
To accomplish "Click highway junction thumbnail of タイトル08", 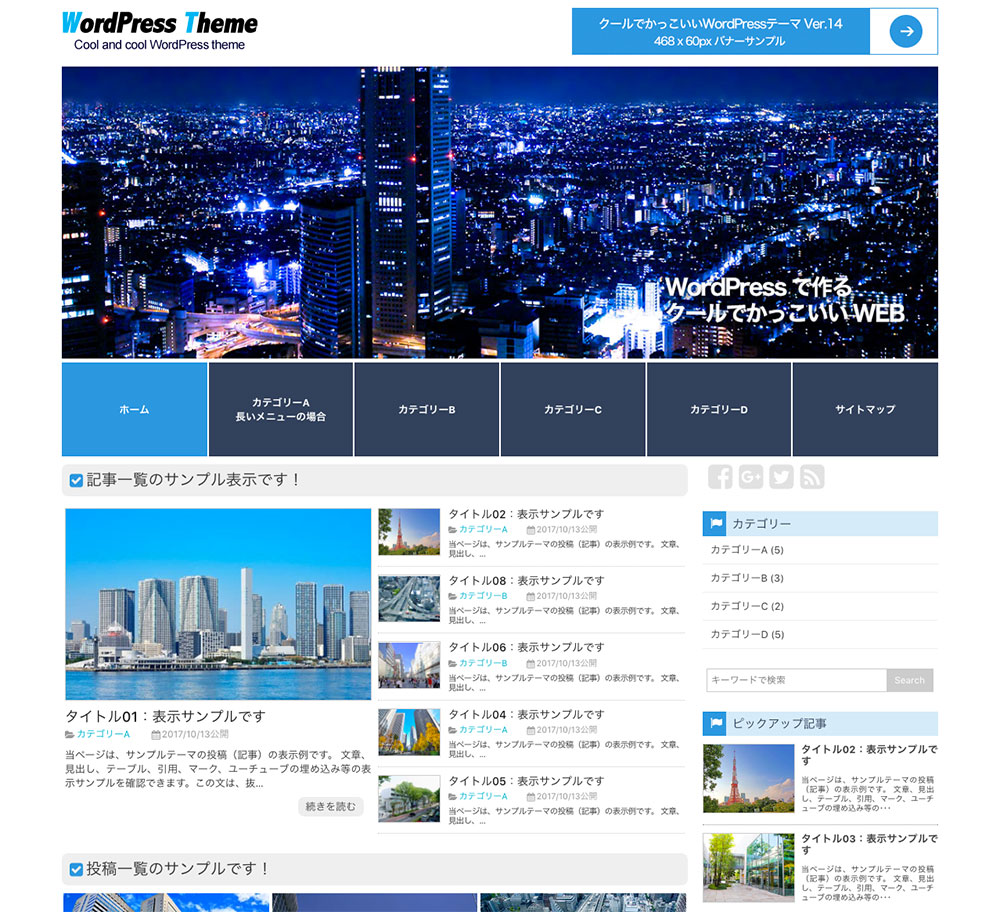I will point(409,598).
